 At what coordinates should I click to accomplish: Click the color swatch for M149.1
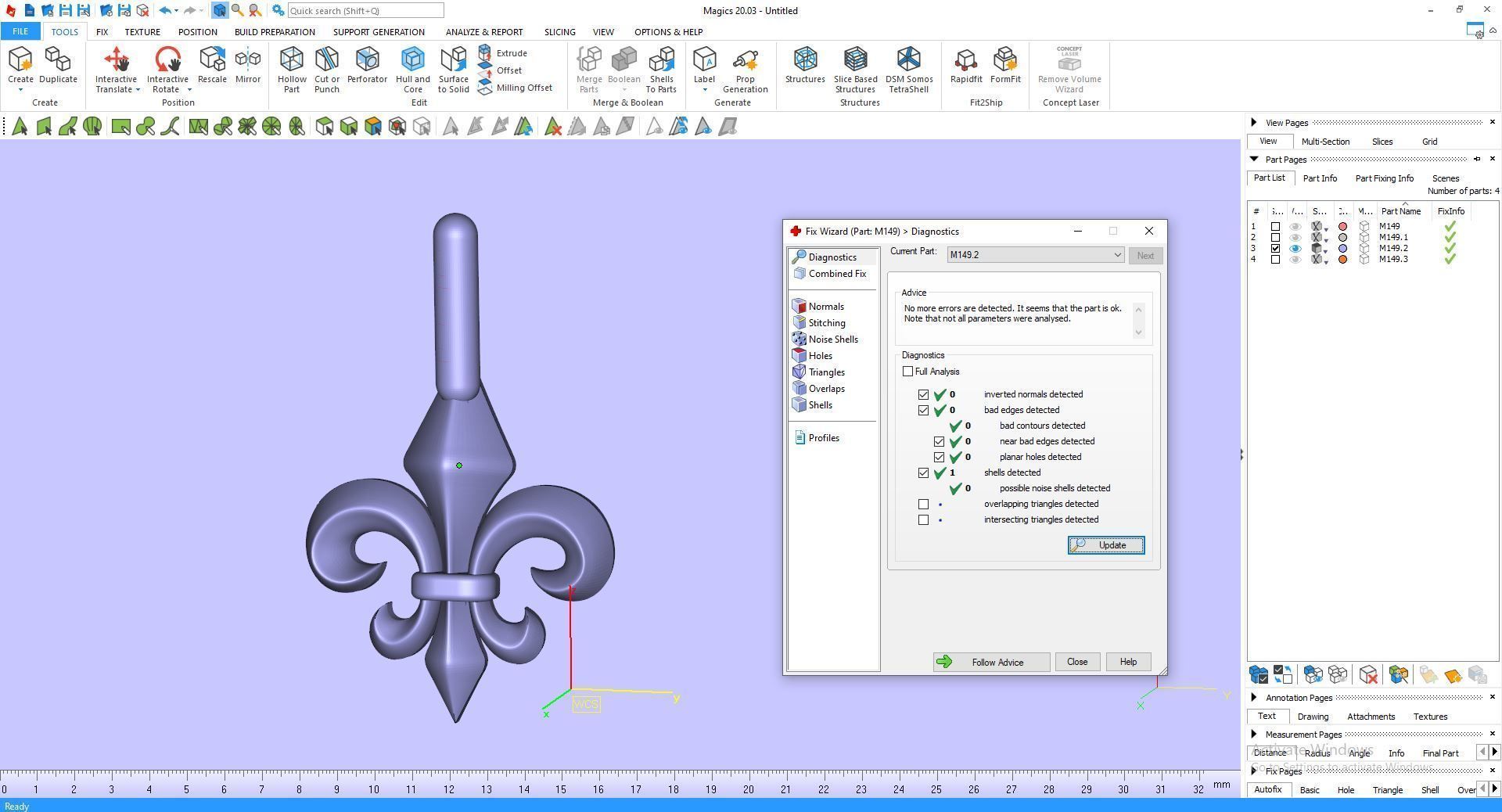(x=1343, y=237)
